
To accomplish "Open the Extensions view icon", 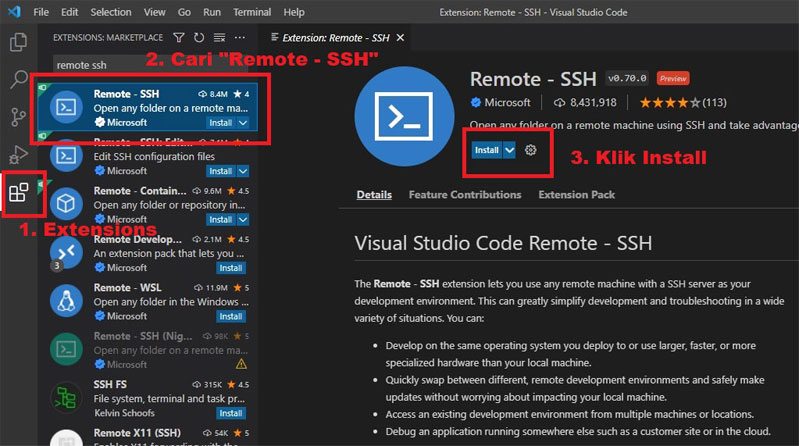I will (x=19, y=192).
